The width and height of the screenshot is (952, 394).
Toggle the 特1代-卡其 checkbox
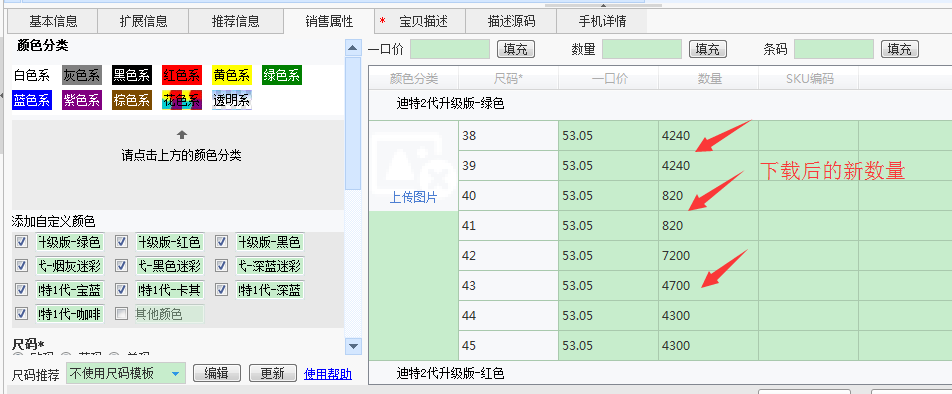point(121,290)
